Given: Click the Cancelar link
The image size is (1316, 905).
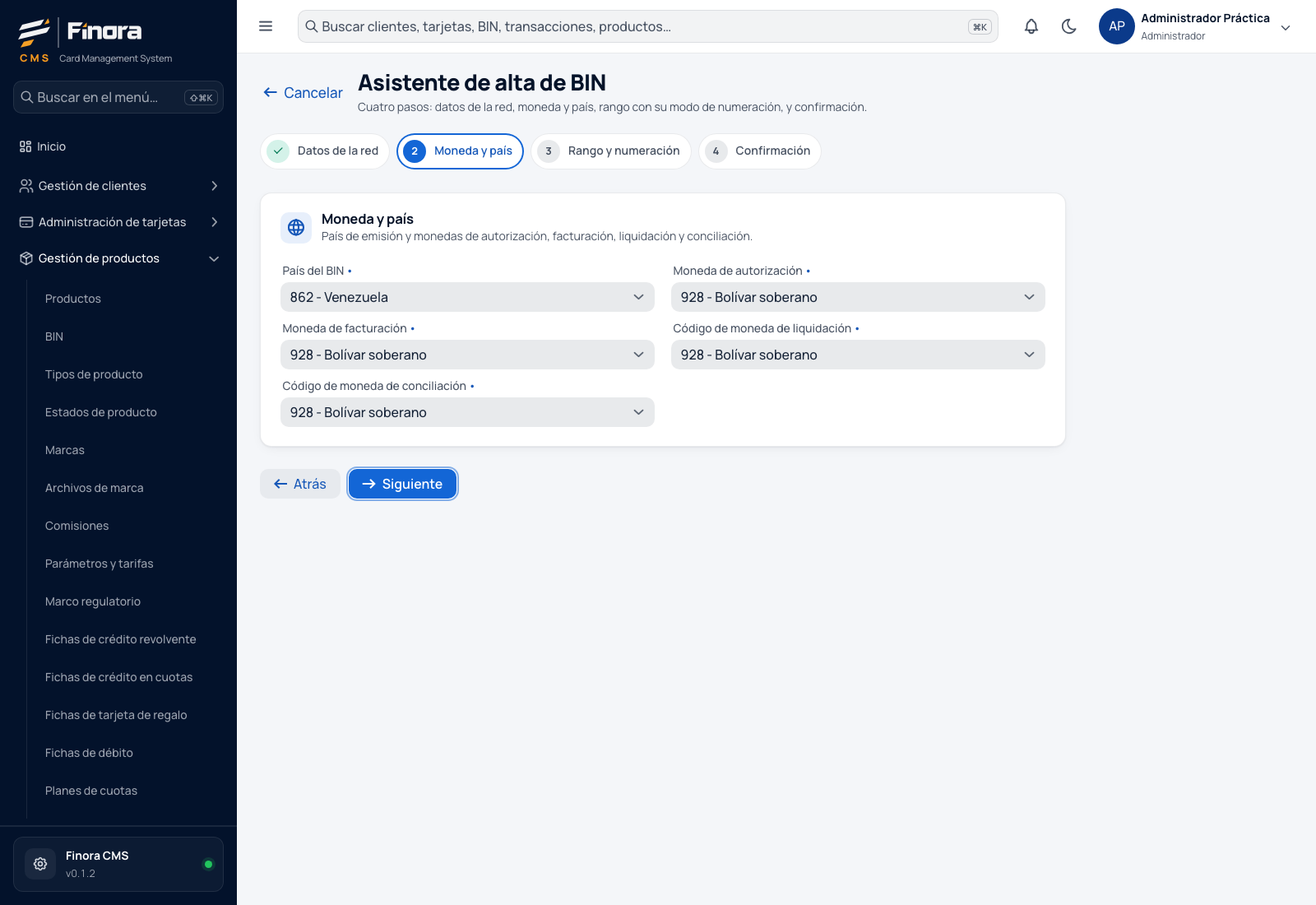Looking at the screenshot, I should [x=303, y=93].
